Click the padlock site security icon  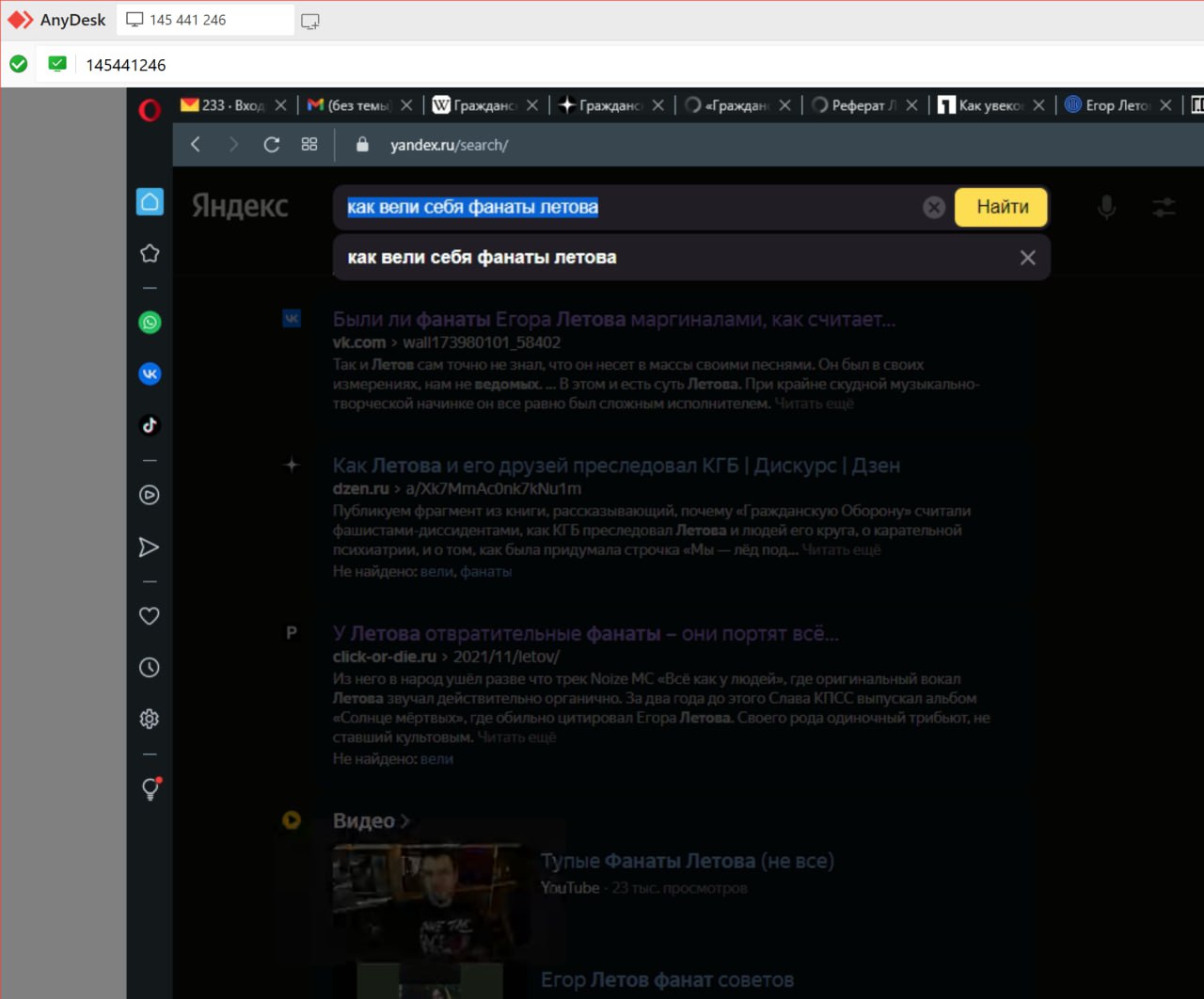[x=362, y=145]
